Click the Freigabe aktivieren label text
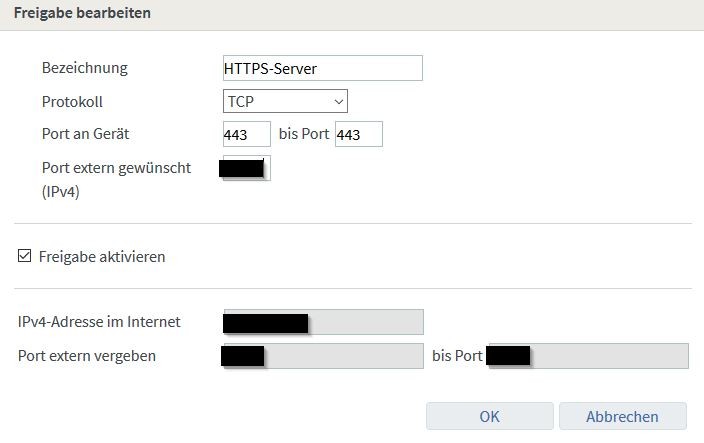 [x=101, y=256]
